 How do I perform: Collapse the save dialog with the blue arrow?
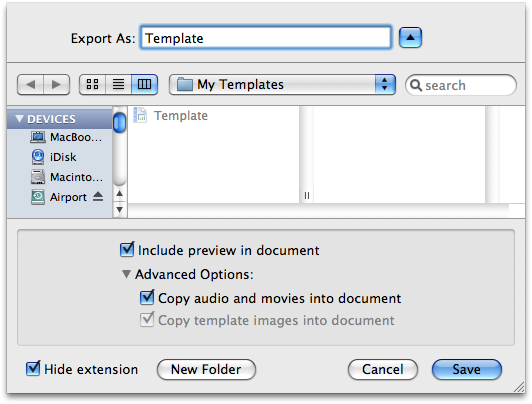(410, 38)
